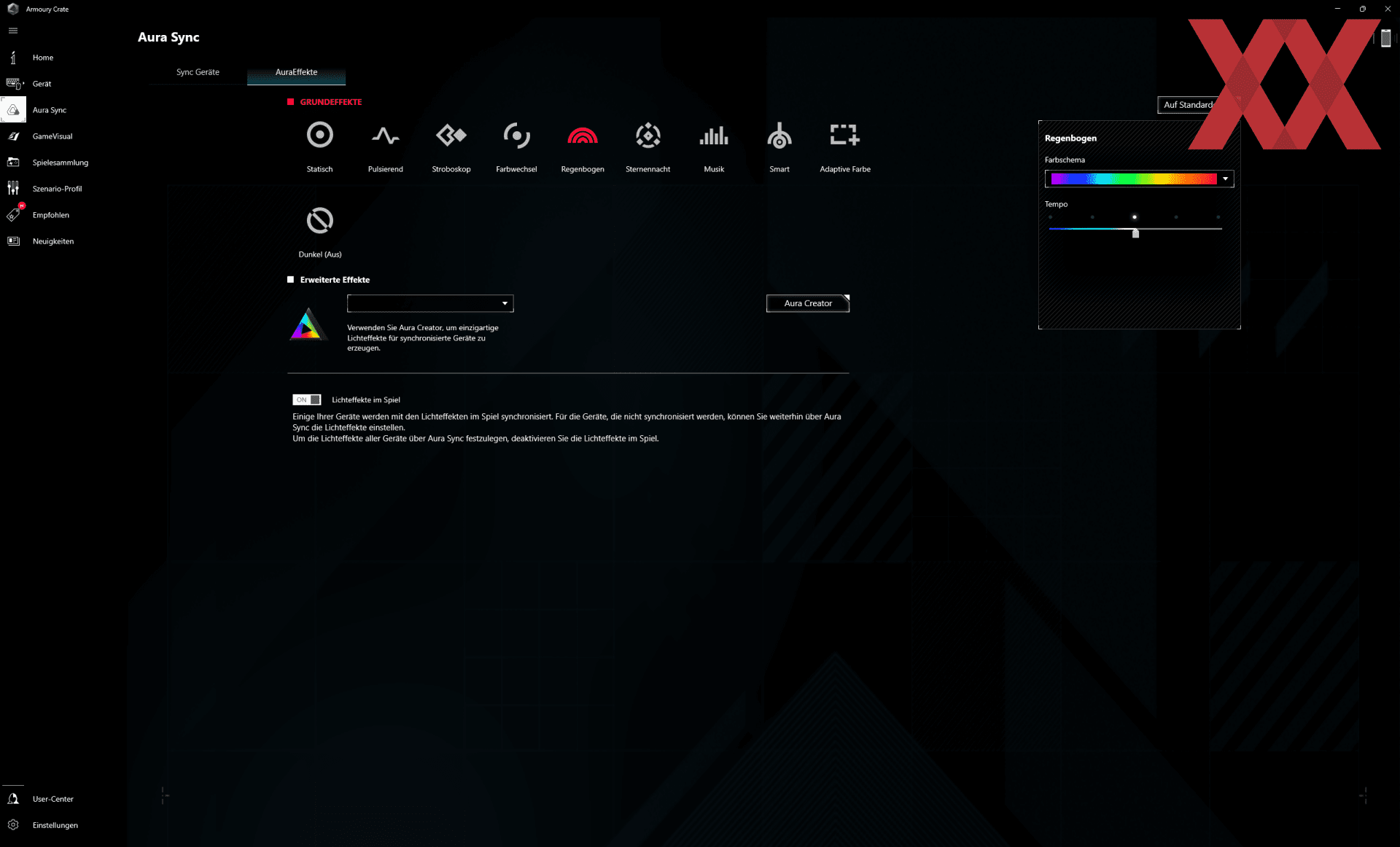Open Spielesammlung game library

tap(60, 163)
